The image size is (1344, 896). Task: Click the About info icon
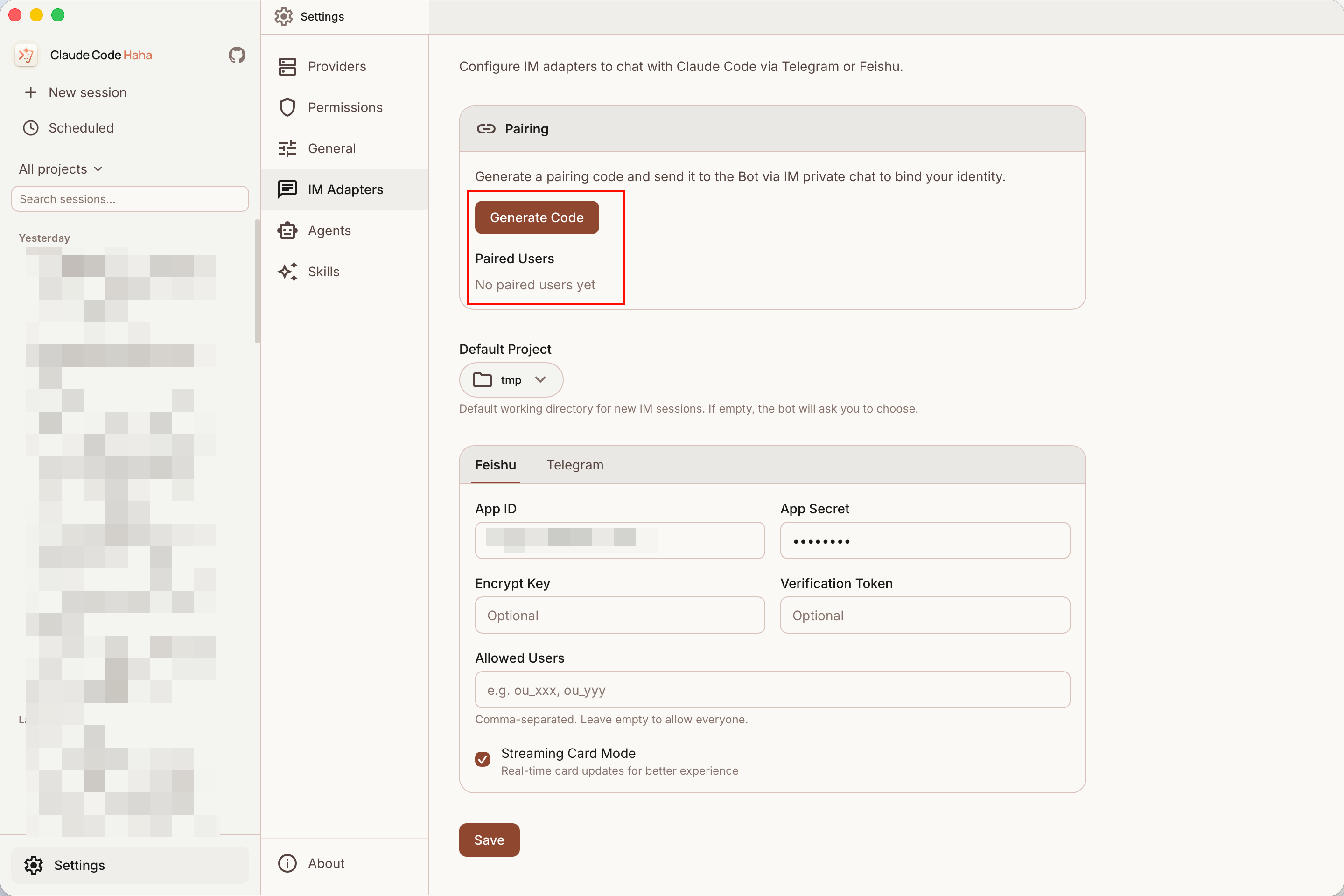287,863
